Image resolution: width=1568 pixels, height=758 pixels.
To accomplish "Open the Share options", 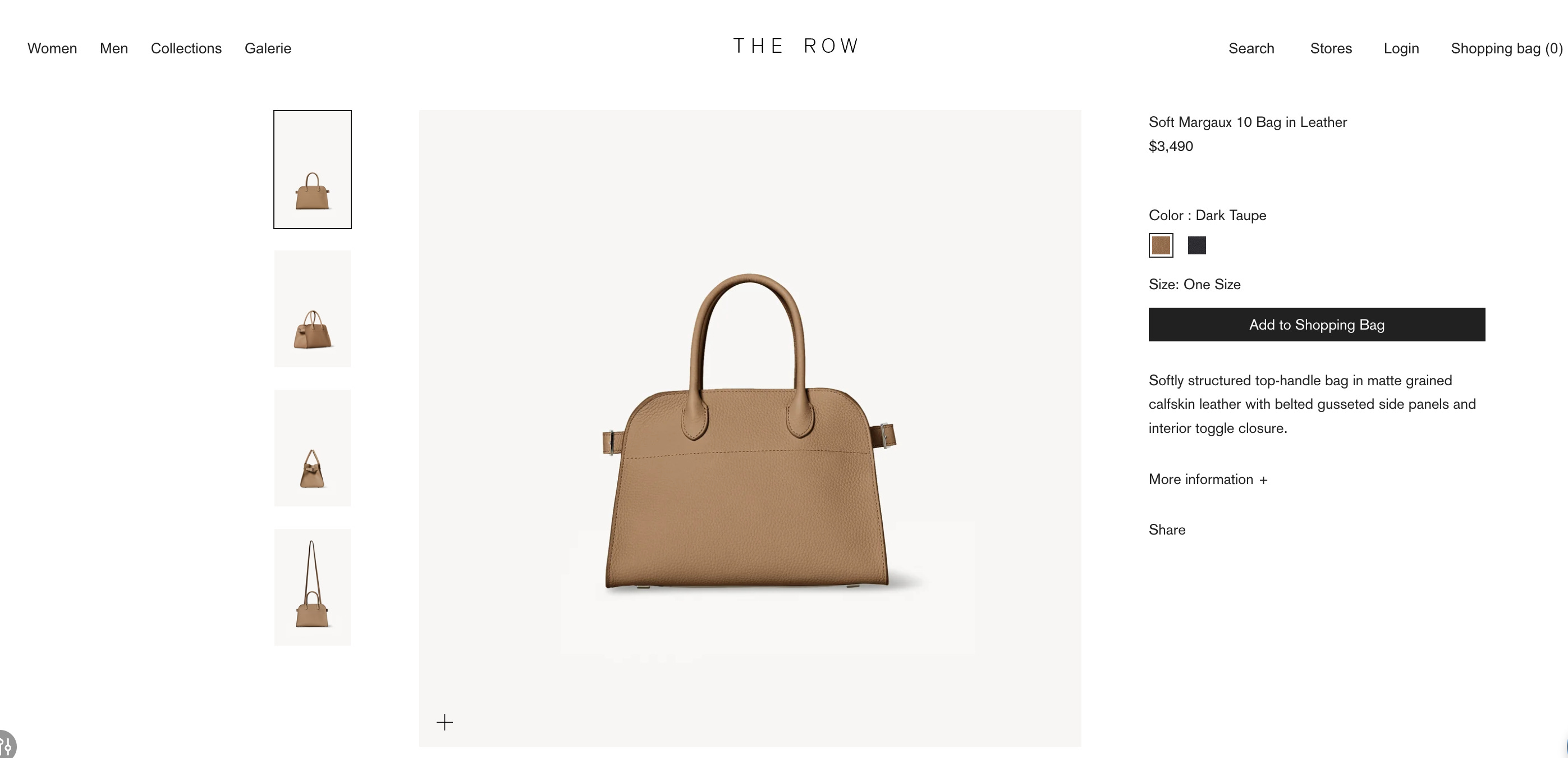I will [1167, 529].
